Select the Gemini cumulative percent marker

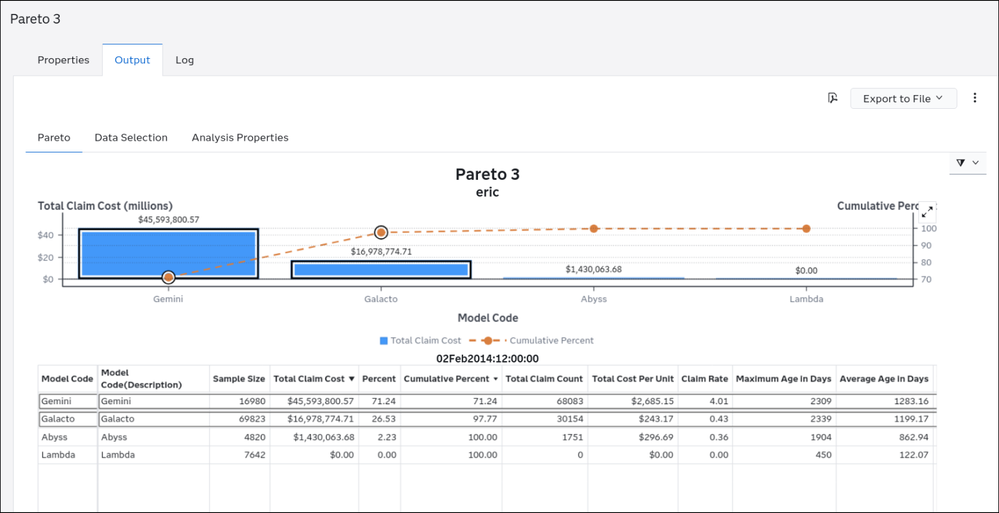[168, 277]
